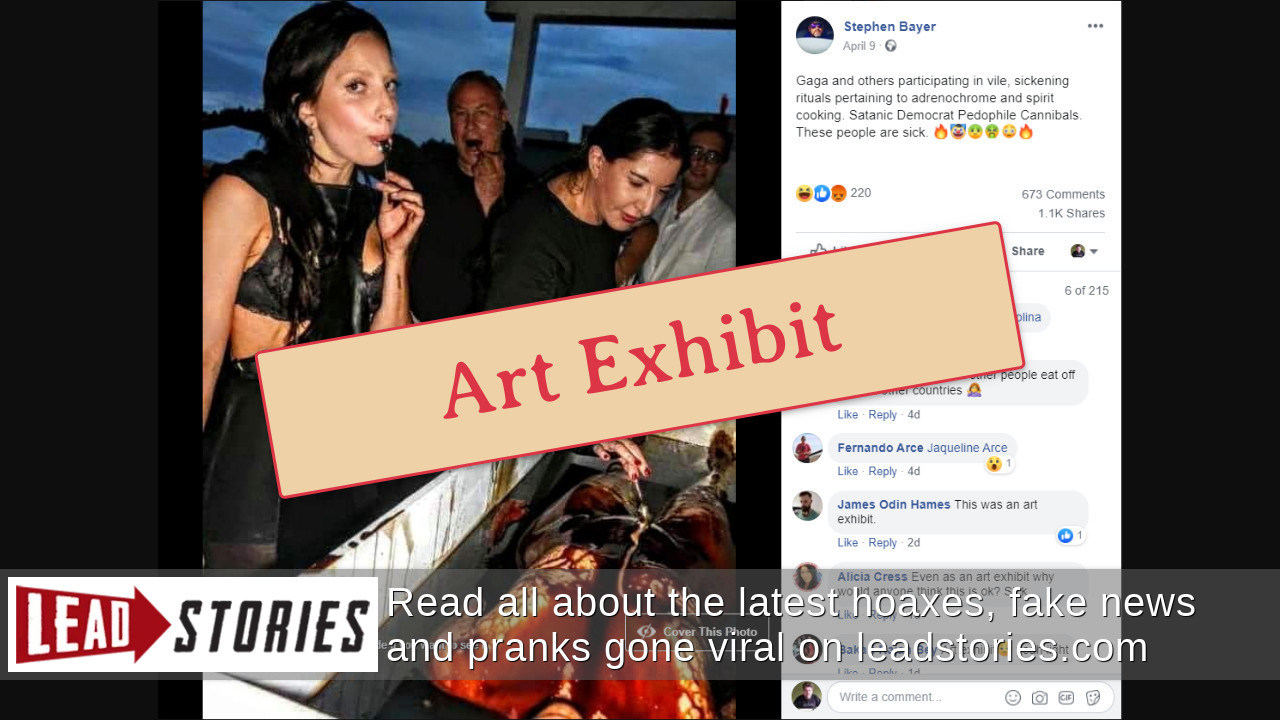The image size is (1280, 720).
Task: Reply to James Odin Hames's comment
Action: [883, 543]
